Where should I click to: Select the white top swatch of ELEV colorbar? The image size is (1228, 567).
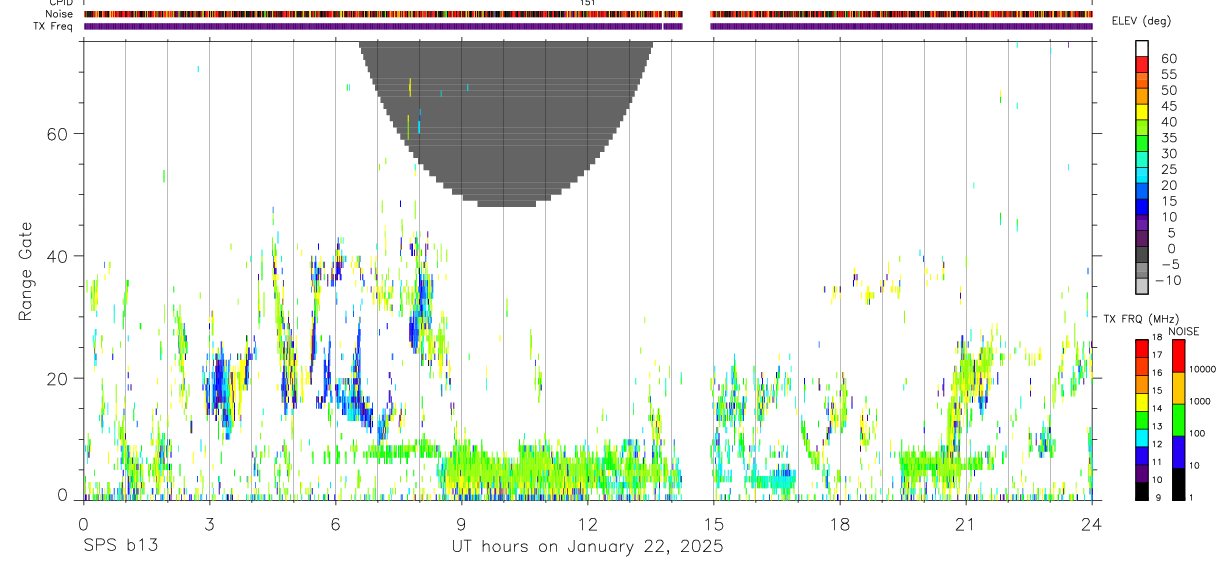(1142, 47)
